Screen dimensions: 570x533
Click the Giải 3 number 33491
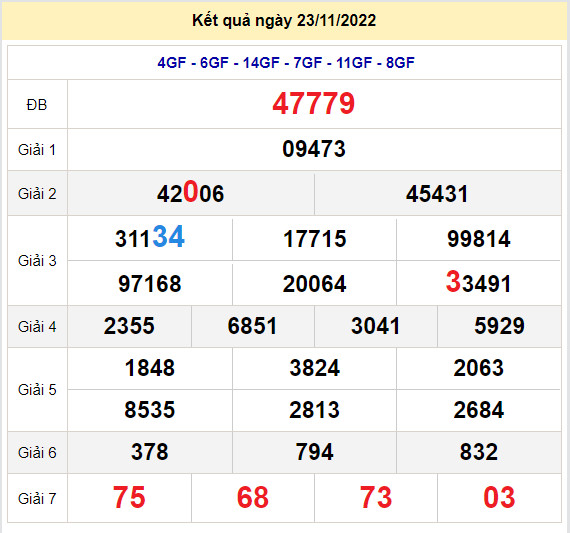tap(478, 282)
